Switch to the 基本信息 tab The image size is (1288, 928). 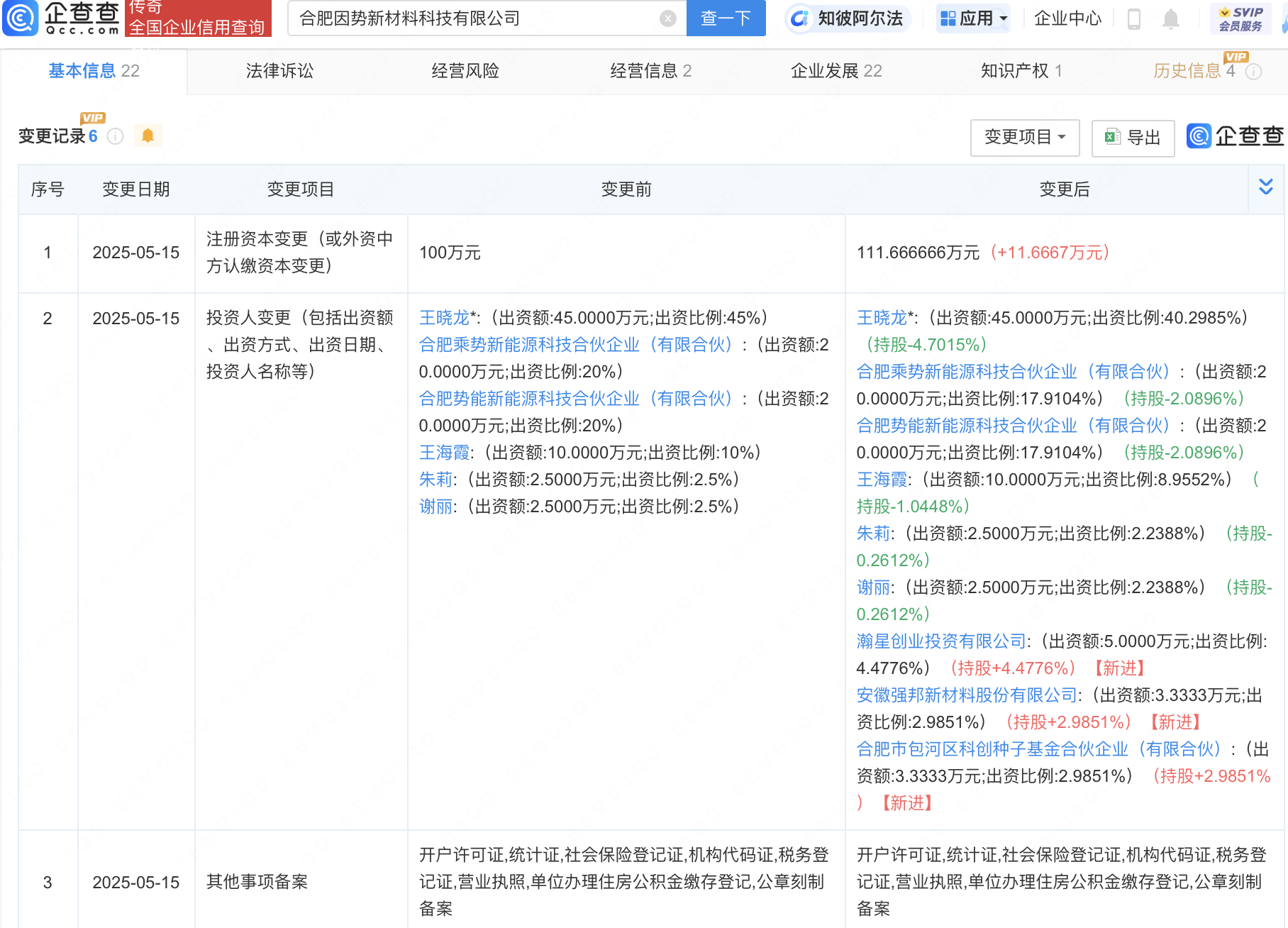[x=94, y=71]
